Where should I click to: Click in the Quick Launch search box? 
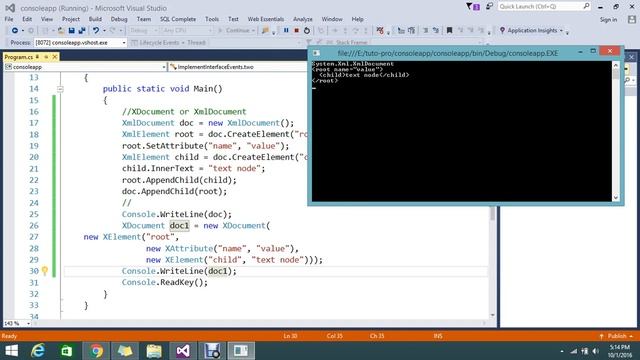point(544,7)
